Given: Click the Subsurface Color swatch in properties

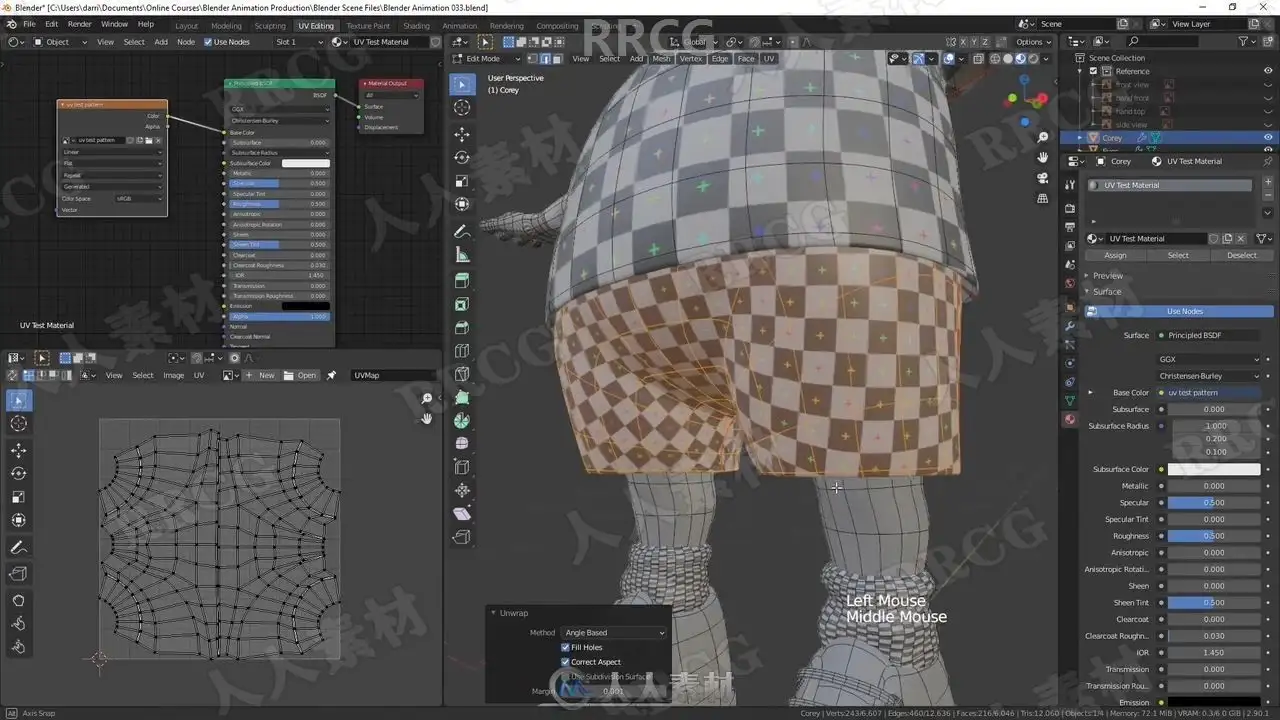Looking at the screenshot, I should tap(1214, 469).
